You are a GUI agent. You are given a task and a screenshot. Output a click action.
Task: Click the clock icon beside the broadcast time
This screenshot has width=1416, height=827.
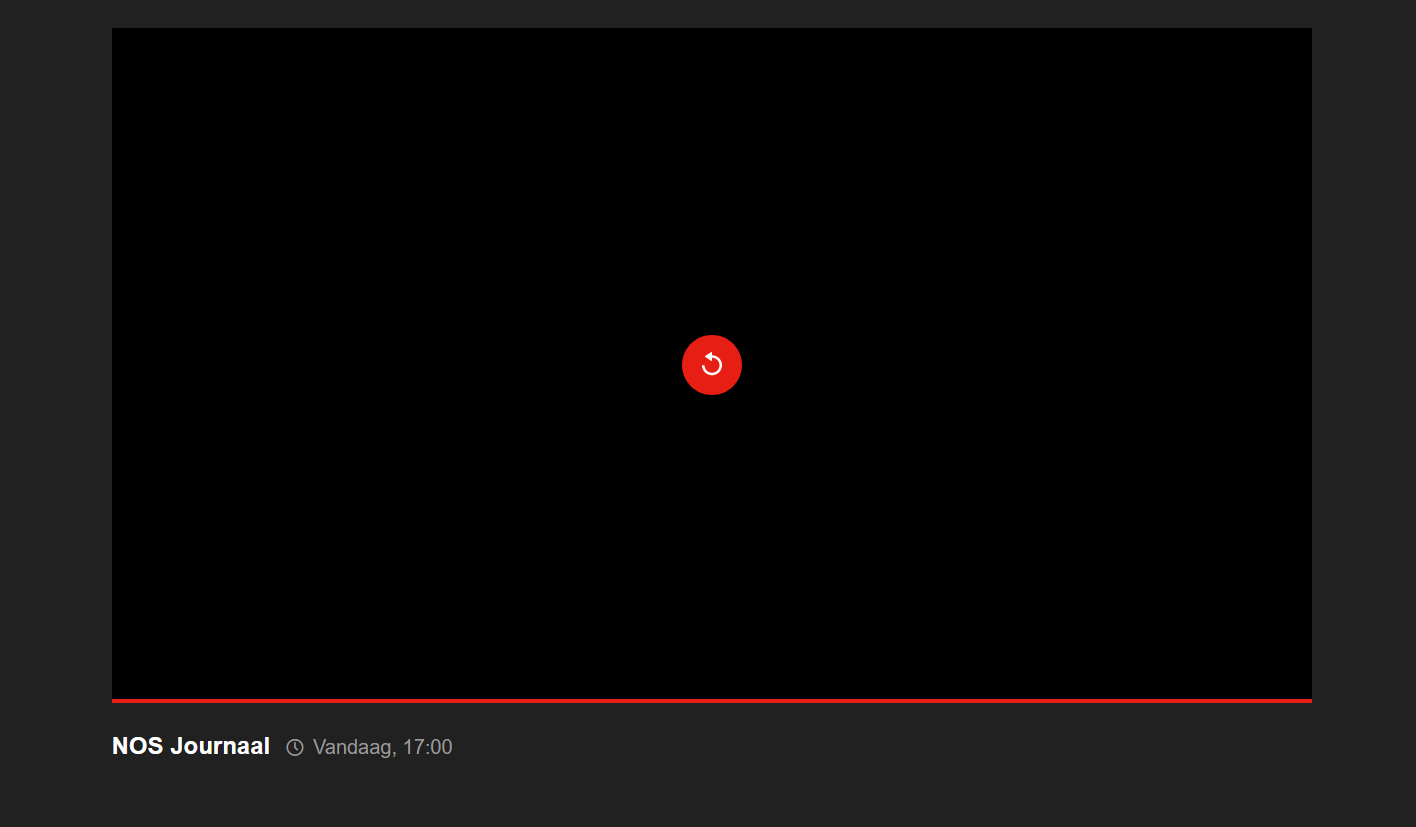(x=293, y=746)
